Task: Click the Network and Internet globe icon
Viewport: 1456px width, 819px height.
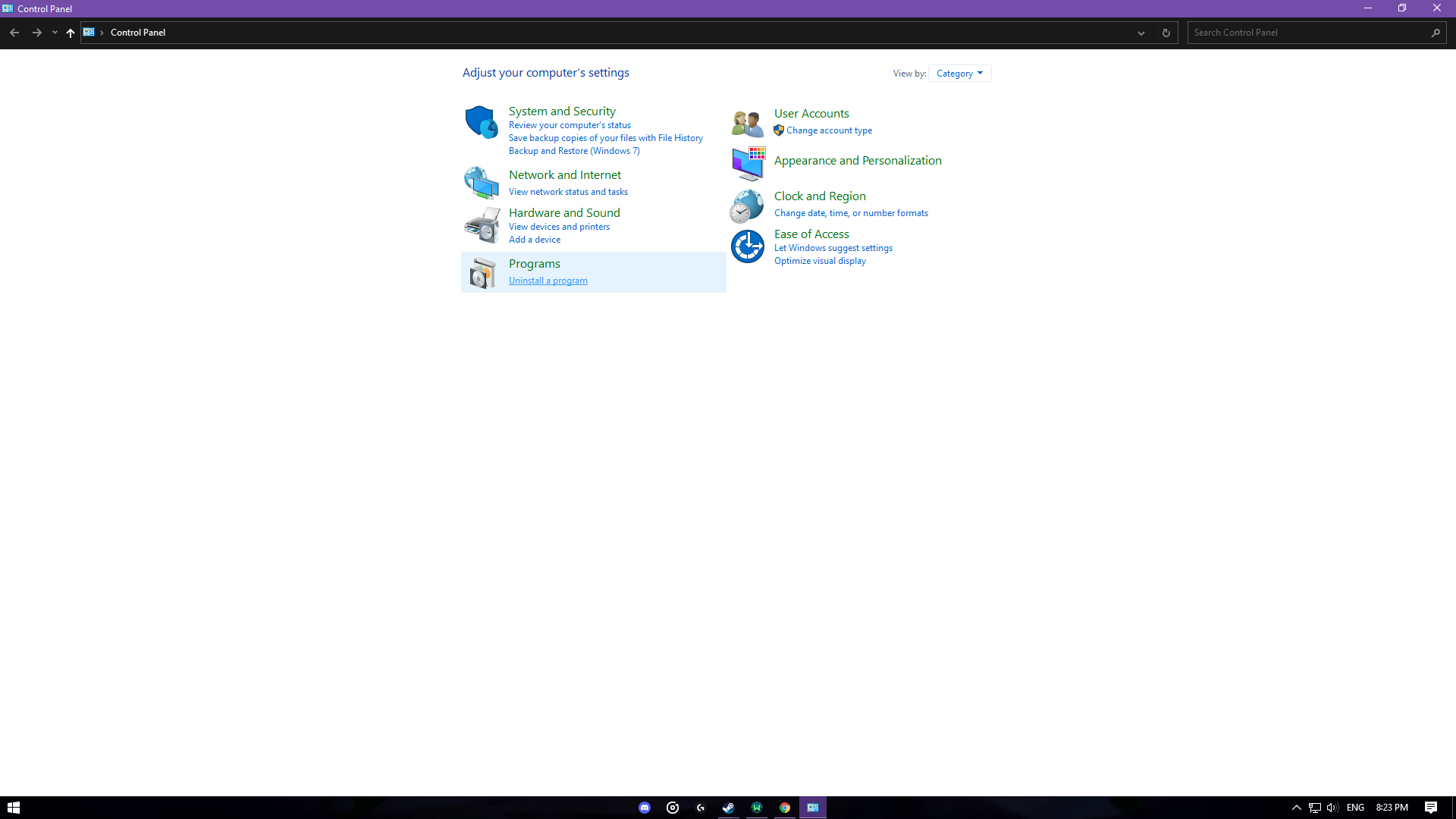Action: click(481, 183)
